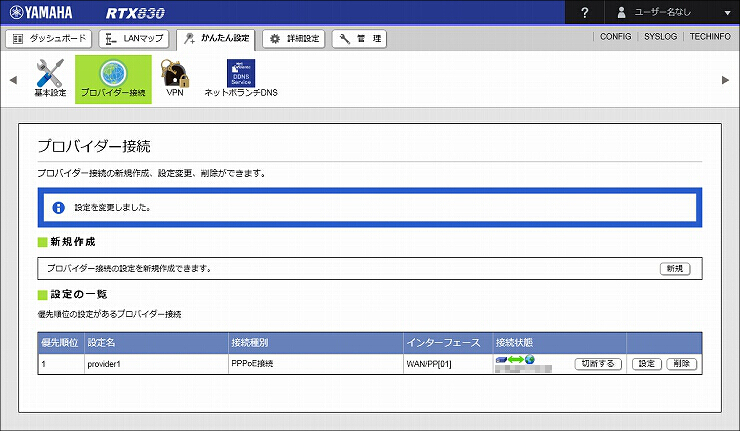The image size is (740, 431).
Task: Click 切断する to disconnect provider1
Action: pos(598,364)
